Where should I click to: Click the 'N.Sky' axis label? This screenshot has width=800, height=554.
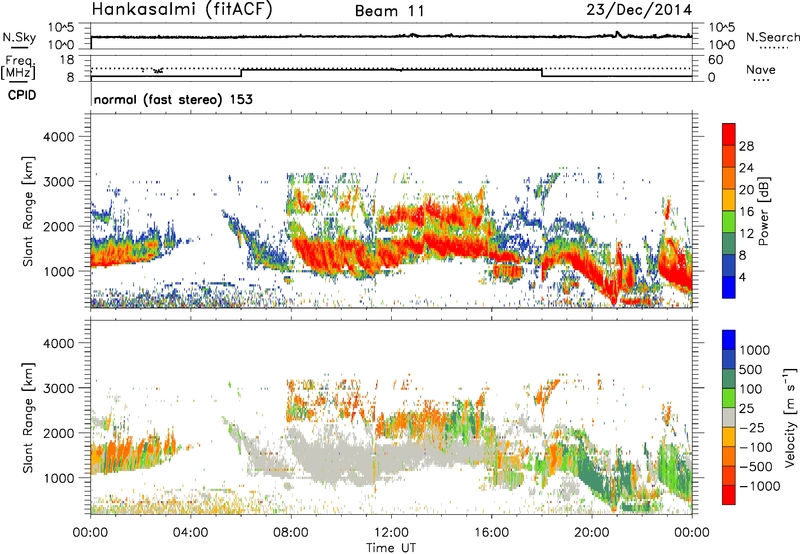click(19, 37)
